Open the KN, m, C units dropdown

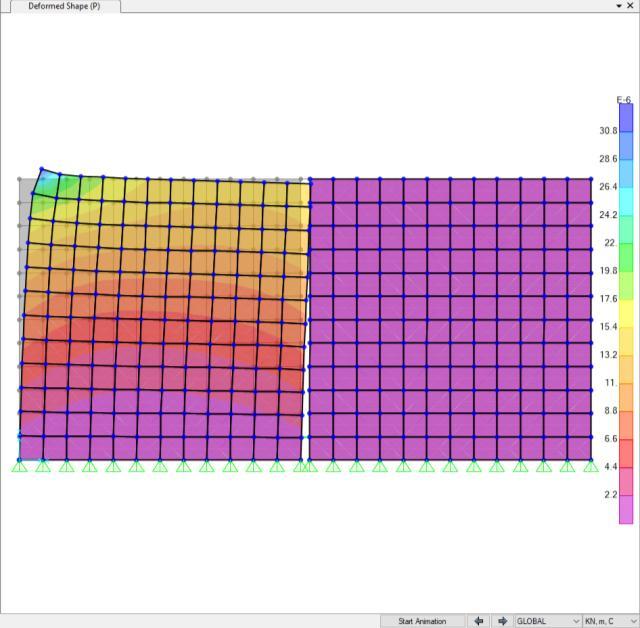click(x=611, y=621)
